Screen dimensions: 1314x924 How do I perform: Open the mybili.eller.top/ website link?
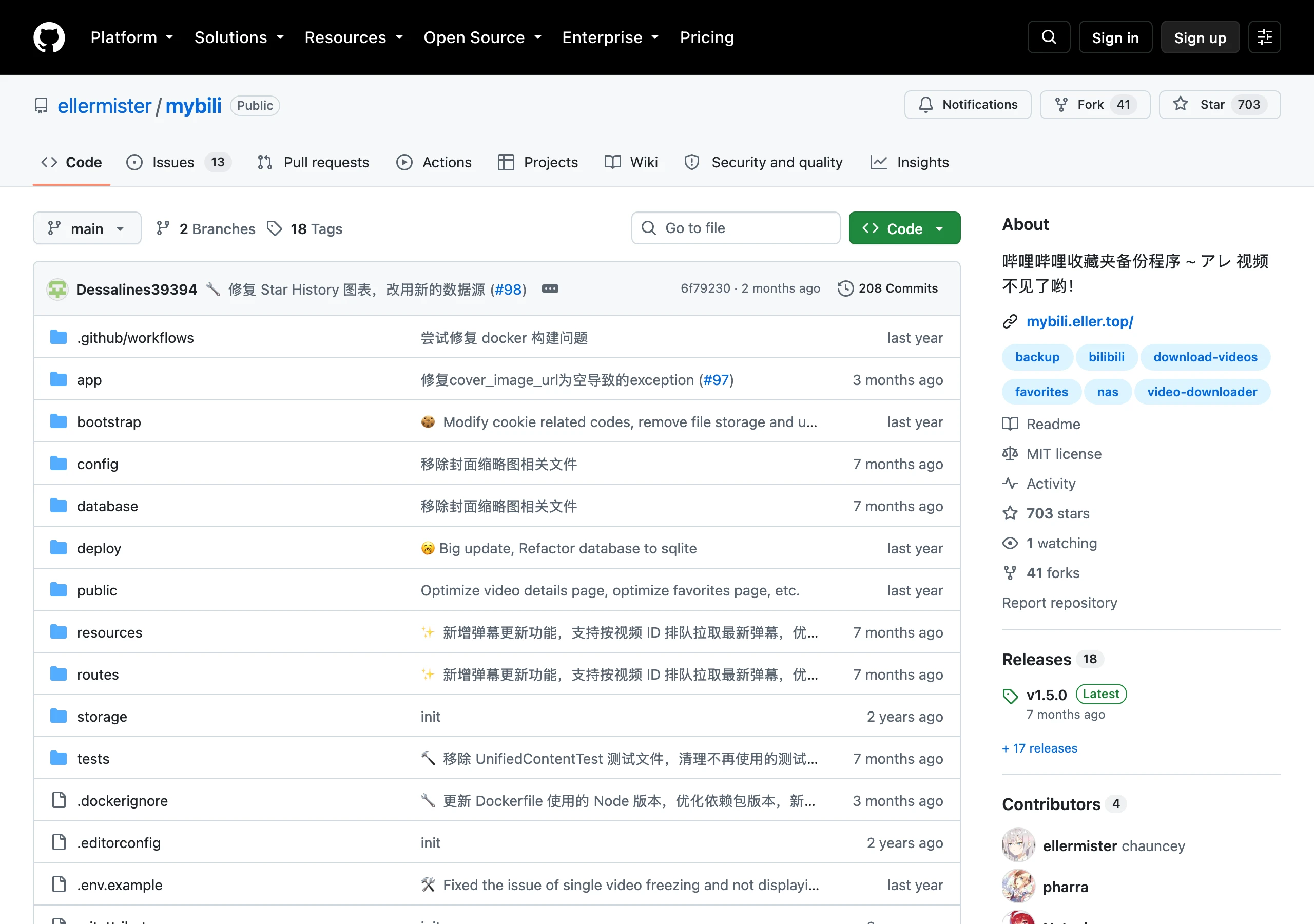click(x=1079, y=322)
